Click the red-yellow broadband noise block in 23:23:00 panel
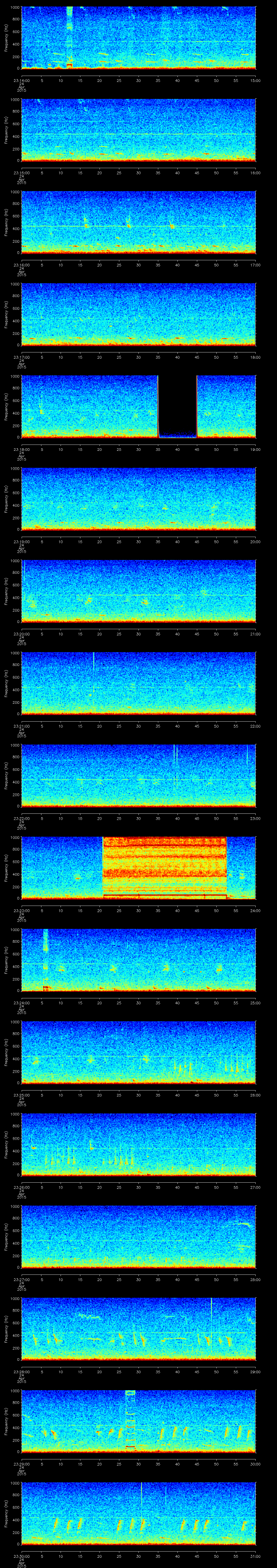The width and height of the screenshot is (277, 1568). point(164,868)
